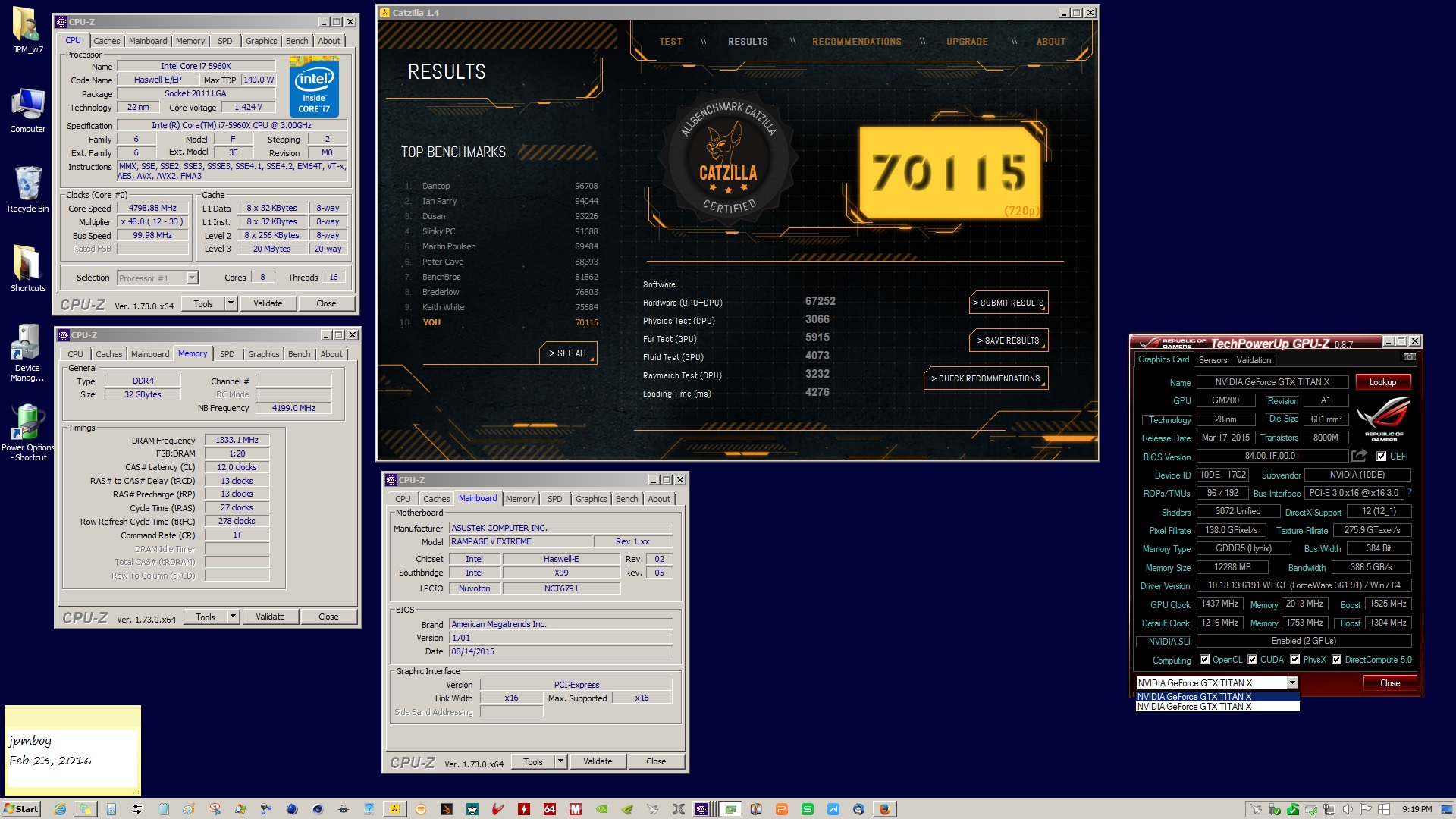Click the Start button
The width and height of the screenshot is (1456, 819).
point(21,809)
